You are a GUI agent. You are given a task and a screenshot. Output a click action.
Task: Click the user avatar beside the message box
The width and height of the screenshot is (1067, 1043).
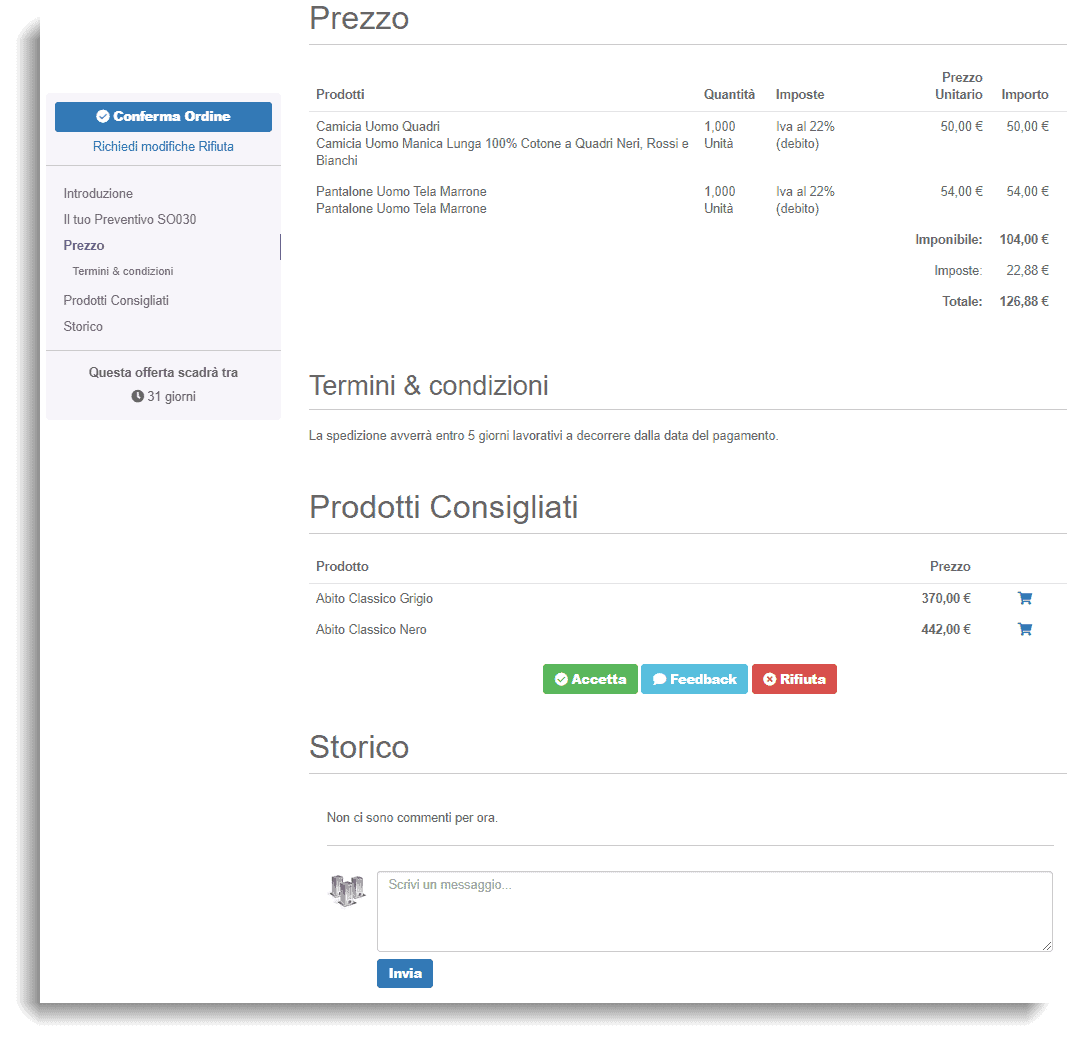coord(347,890)
